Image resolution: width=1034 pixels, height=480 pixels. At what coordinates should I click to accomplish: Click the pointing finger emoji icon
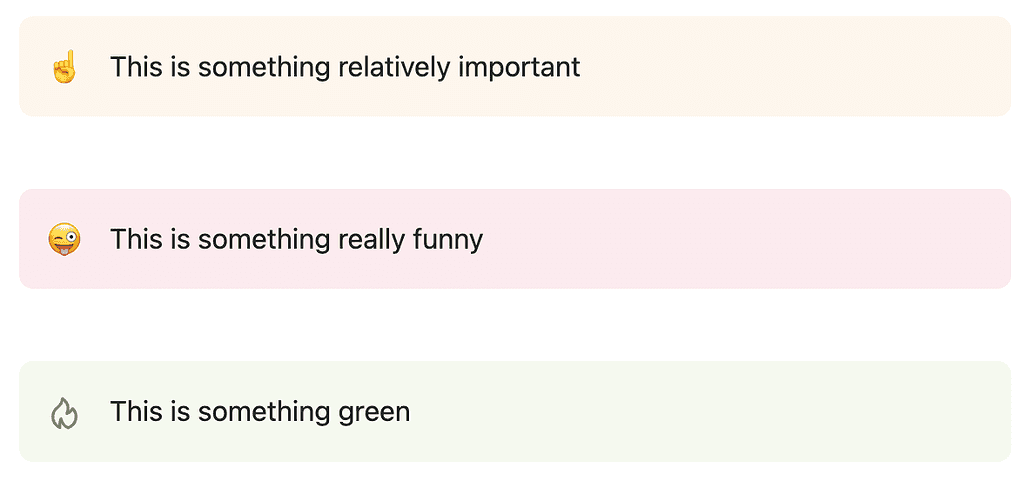pyautogui.click(x=64, y=68)
